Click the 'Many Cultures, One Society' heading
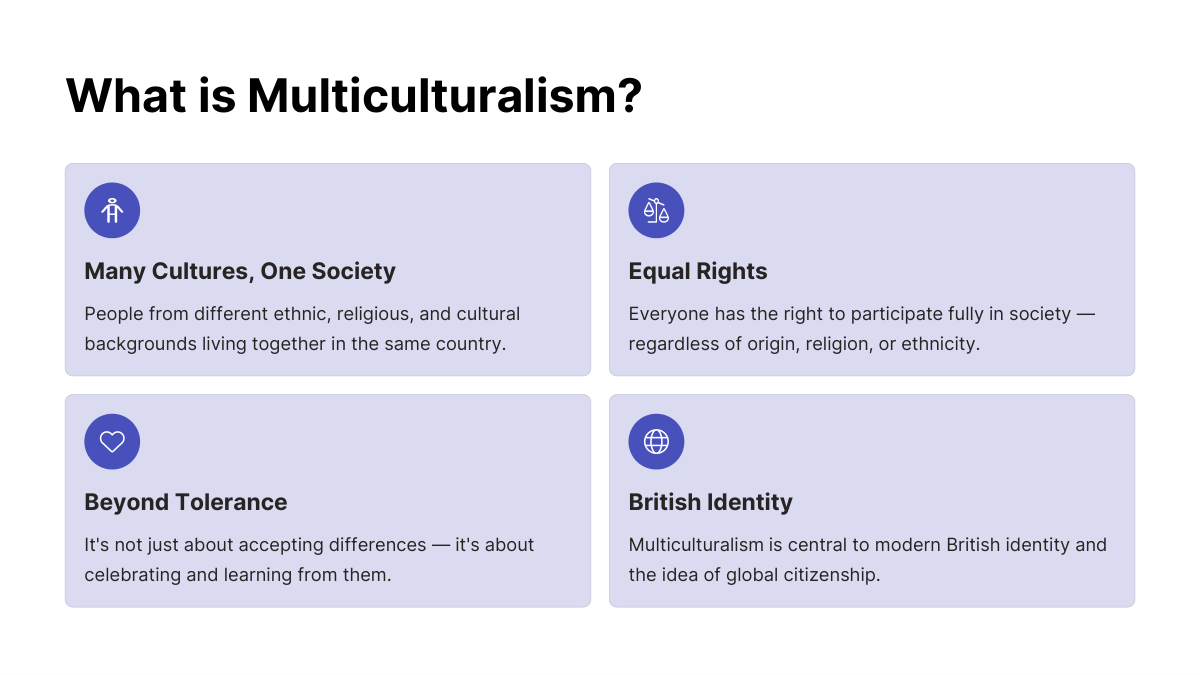1200x675 pixels. (x=240, y=271)
